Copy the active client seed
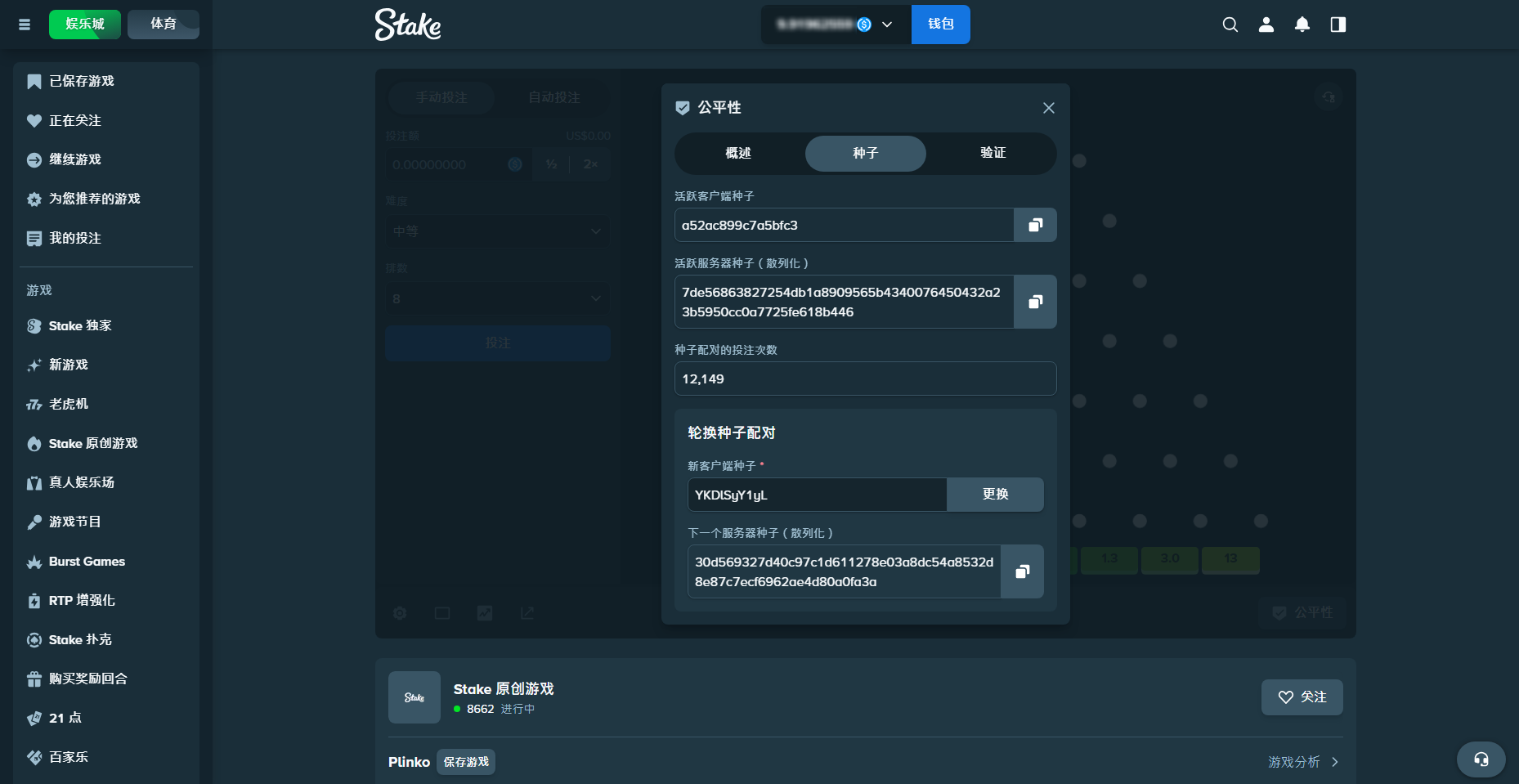 click(x=1035, y=225)
